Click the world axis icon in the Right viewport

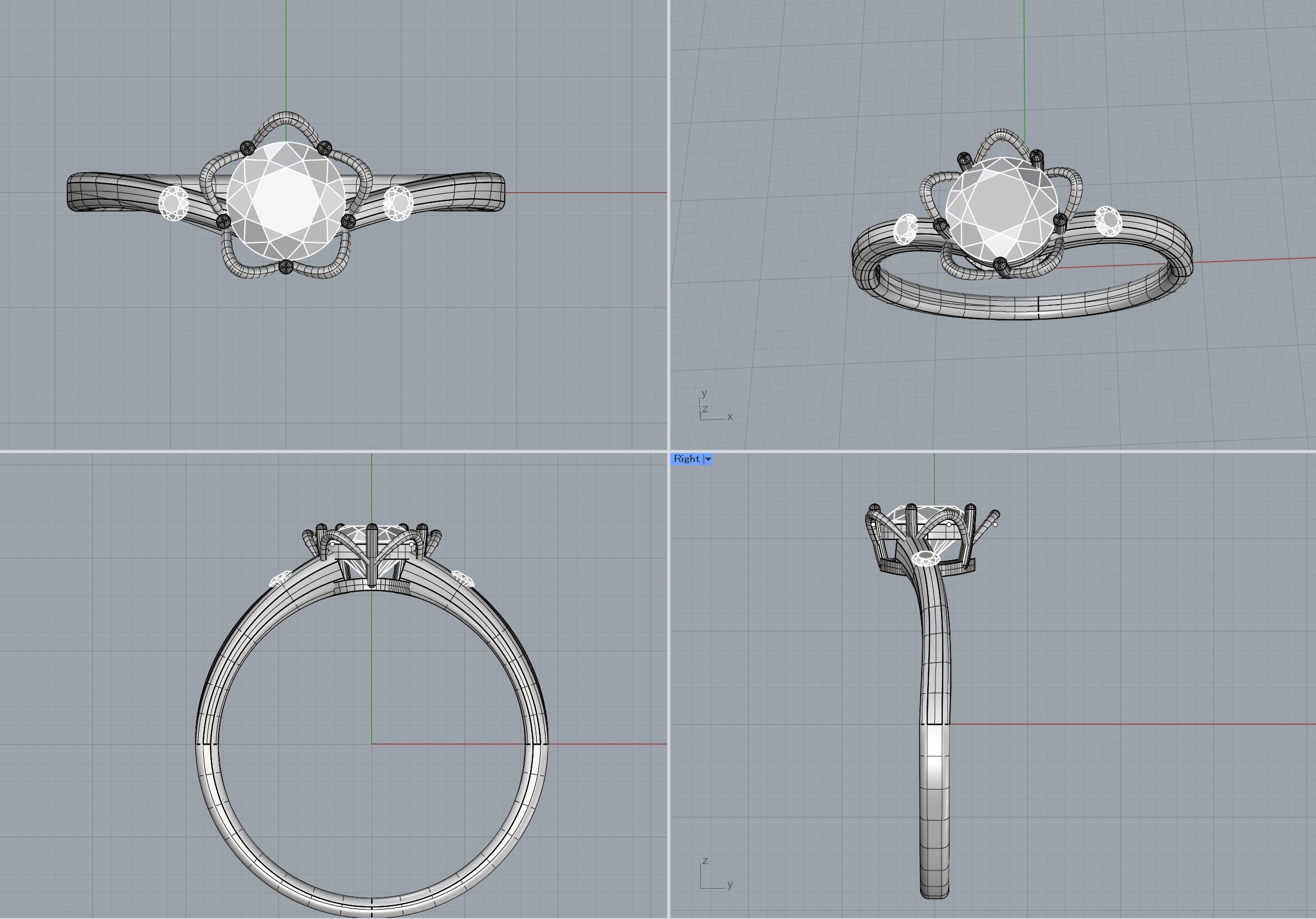point(715,874)
